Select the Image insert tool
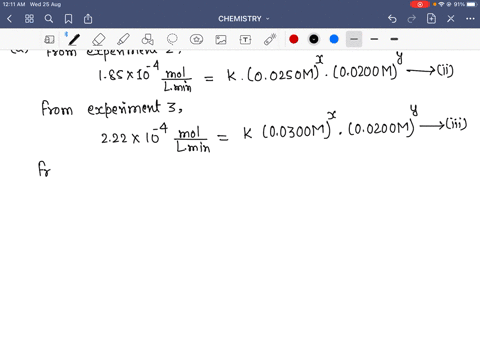The image size is (480, 360). coord(221,39)
